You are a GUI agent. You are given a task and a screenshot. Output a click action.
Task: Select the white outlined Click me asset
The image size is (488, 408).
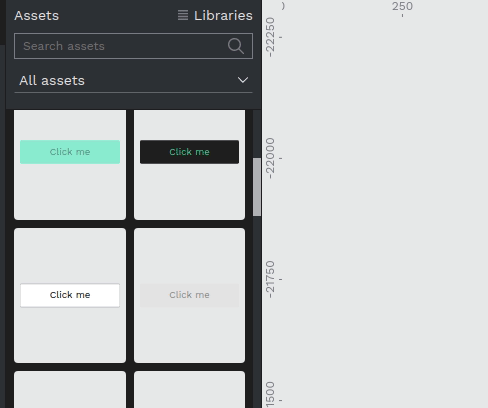pyautogui.click(x=70, y=295)
